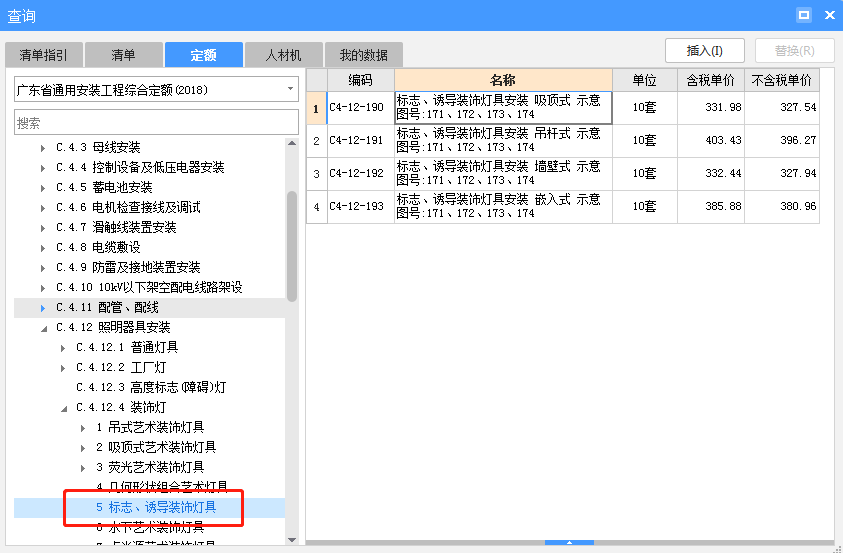Click tree scrollbar up arrow

[x=292, y=143]
